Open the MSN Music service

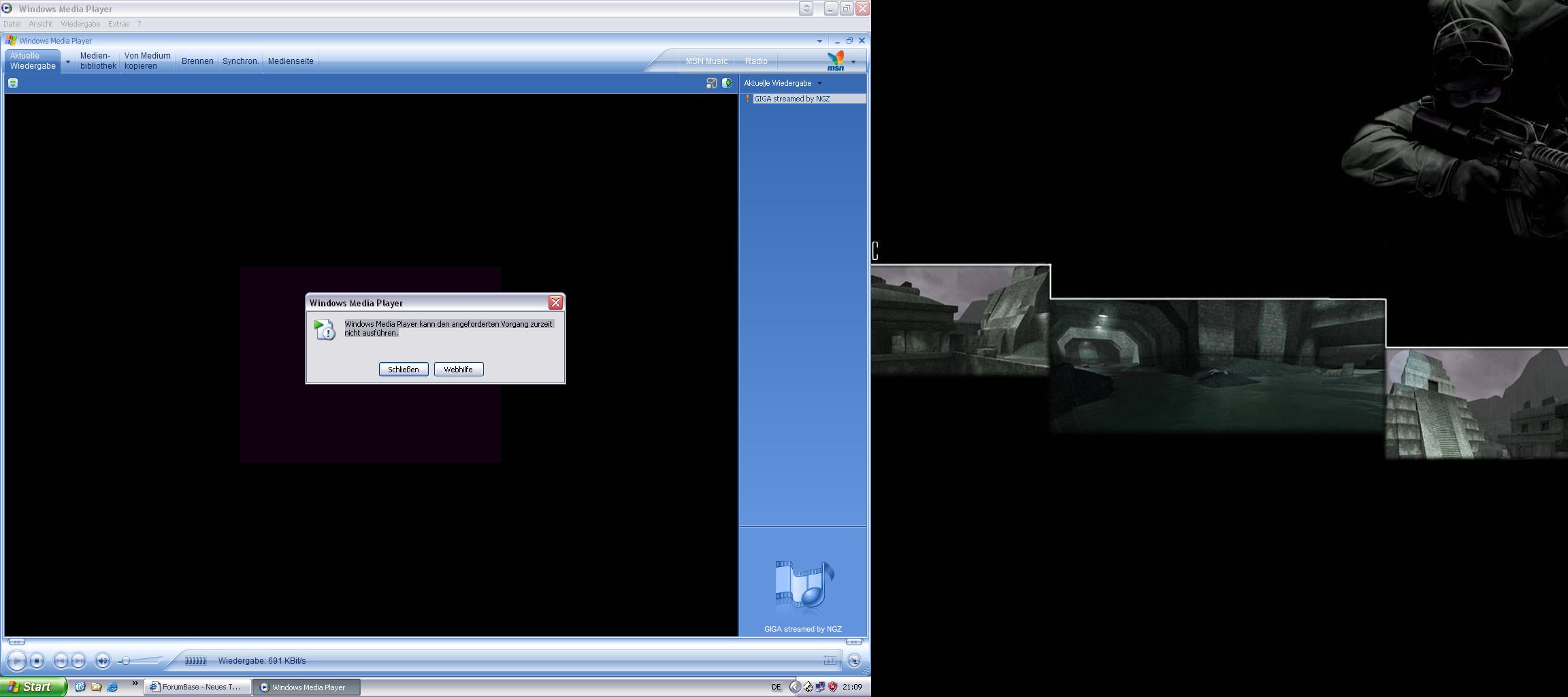point(706,61)
